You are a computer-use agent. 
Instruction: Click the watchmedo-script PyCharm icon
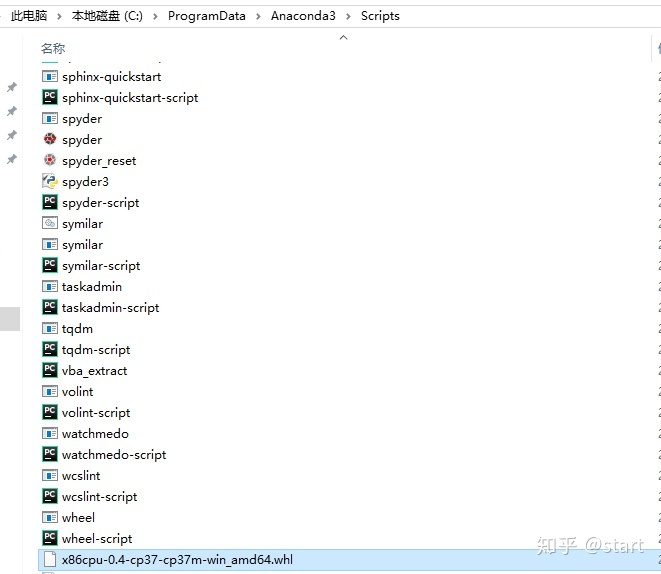click(50, 454)
